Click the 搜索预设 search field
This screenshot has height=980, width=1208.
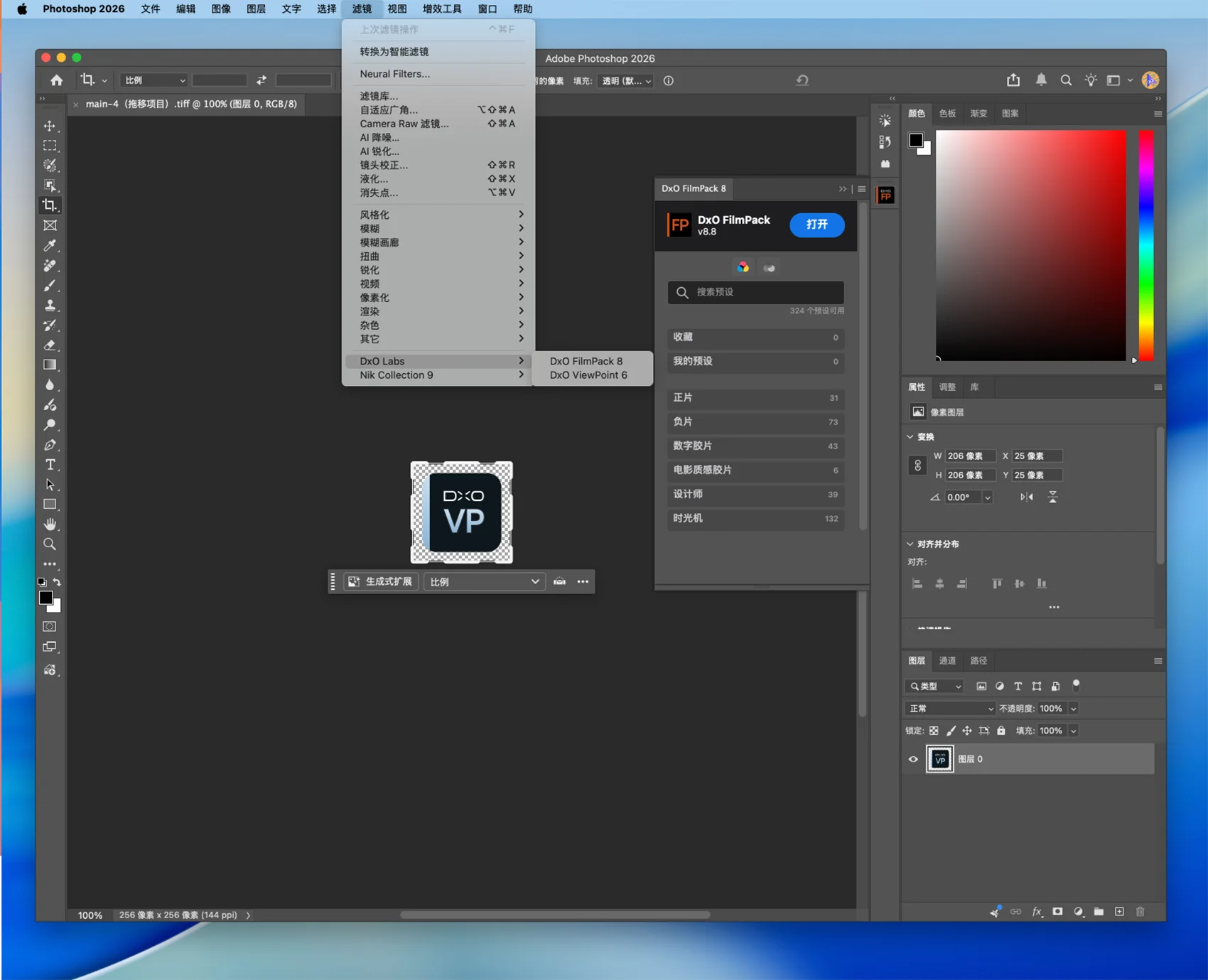click(x=756, y=292)
